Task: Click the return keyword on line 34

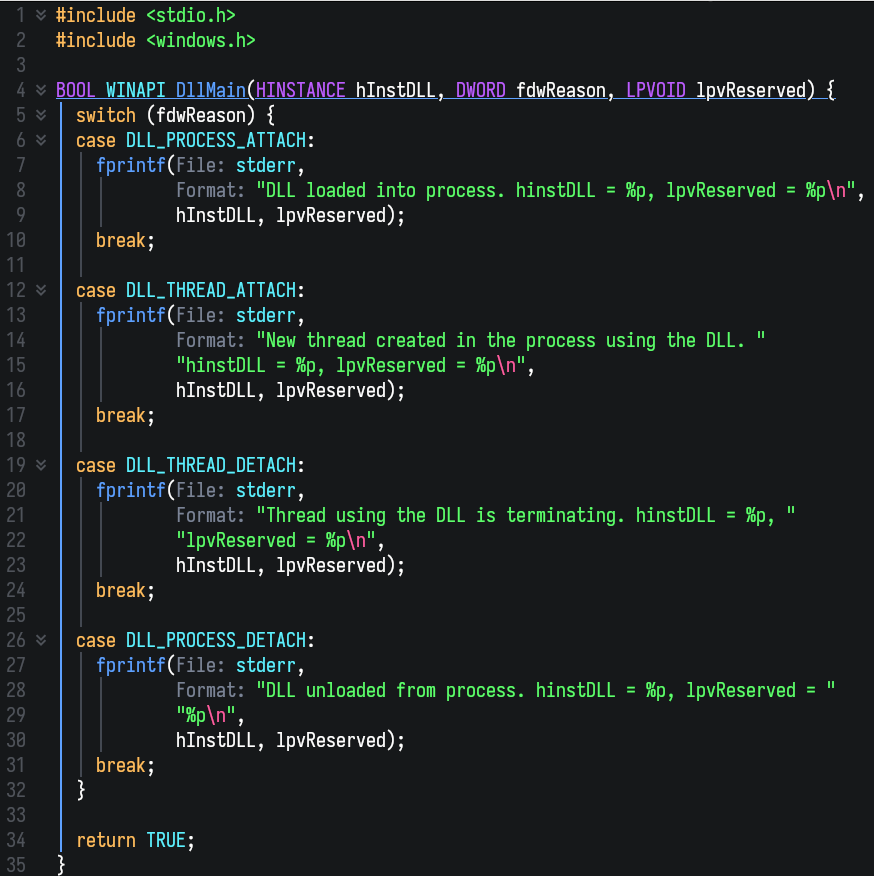Action: click(x=106, y=840)
